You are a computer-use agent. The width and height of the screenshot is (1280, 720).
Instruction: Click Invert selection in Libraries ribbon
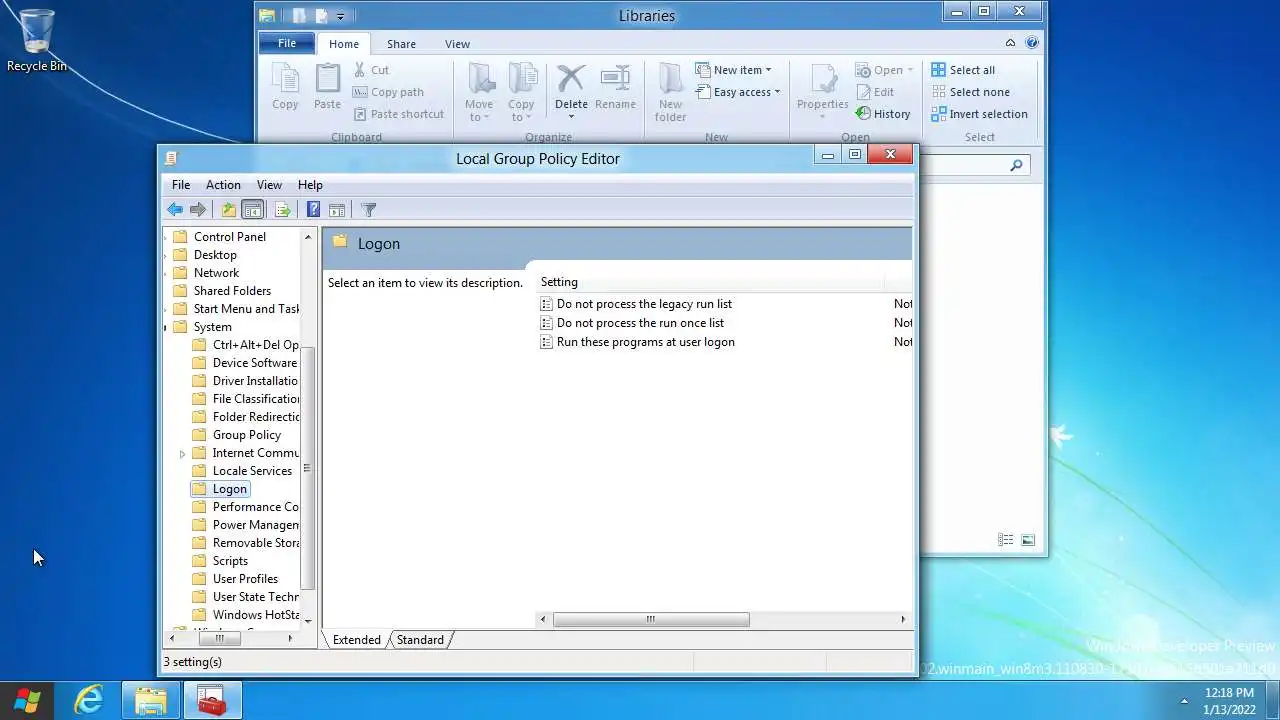click(979, 114)
